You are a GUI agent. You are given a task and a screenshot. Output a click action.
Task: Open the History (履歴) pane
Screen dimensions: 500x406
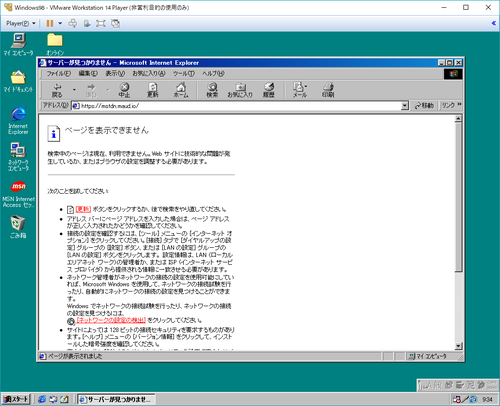point(269,90)
